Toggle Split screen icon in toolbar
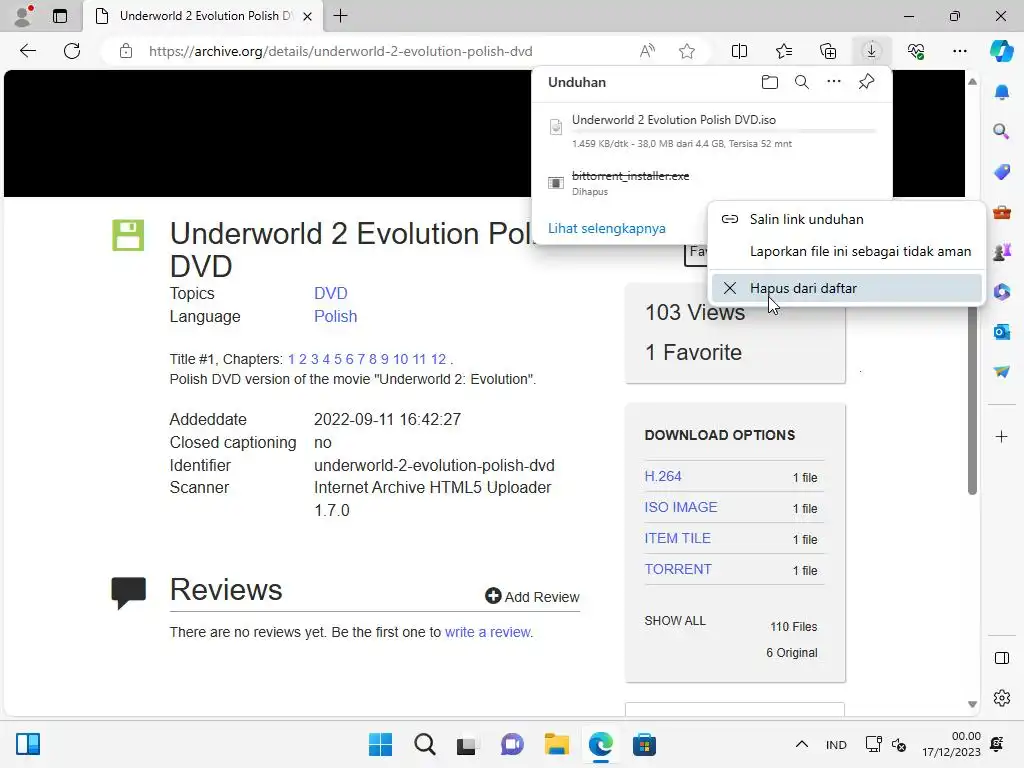Viewport: 1024px width, 768px height. point(739,51)
